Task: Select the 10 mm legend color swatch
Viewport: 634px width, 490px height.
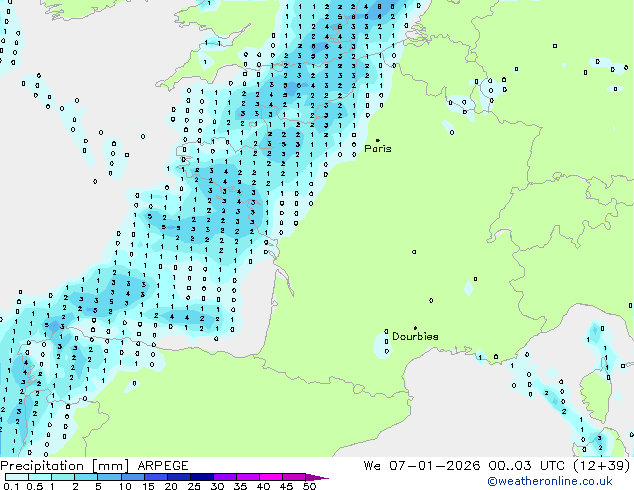Action: point(132,477)
